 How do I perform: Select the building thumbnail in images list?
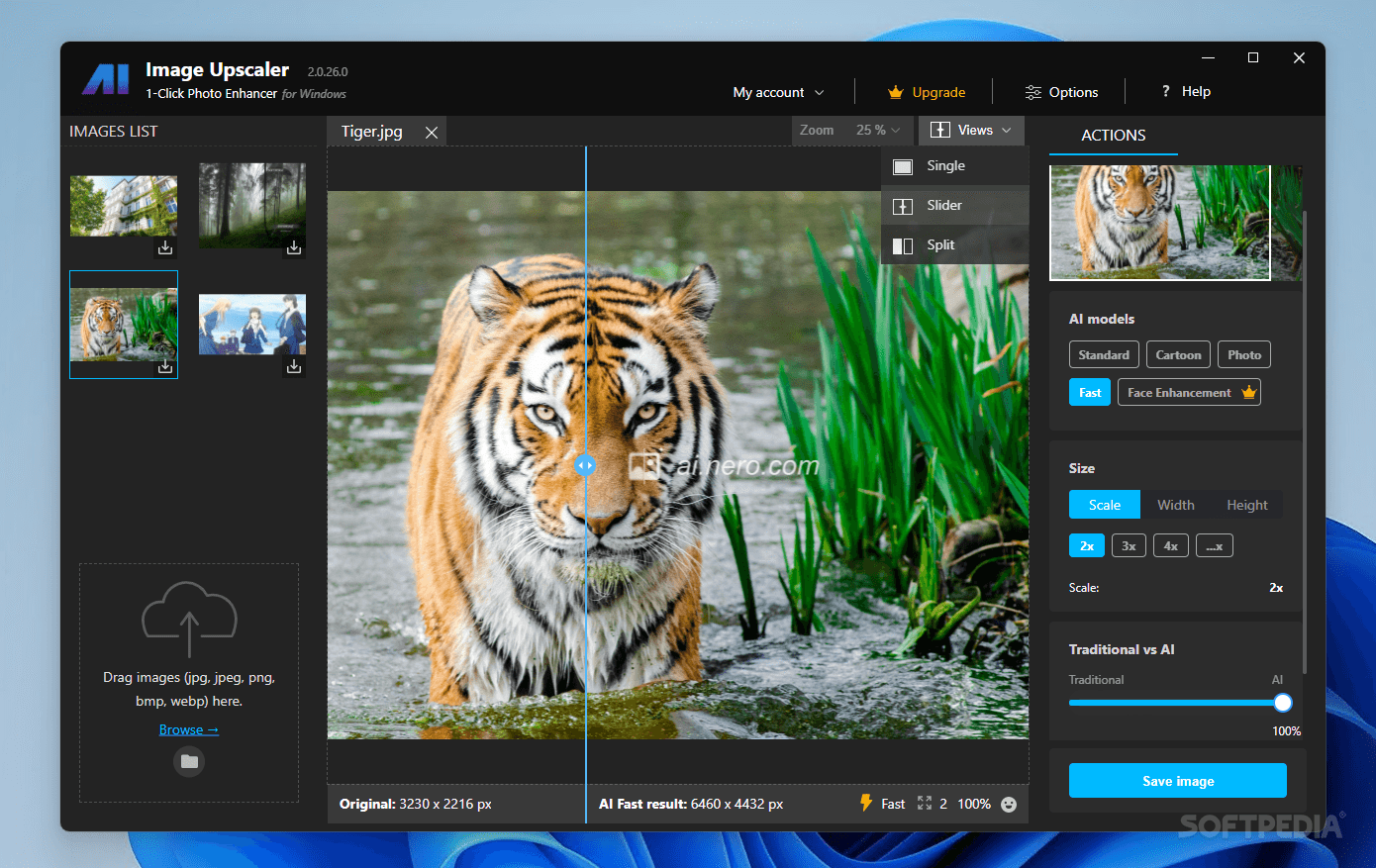[x=124, y=206]
